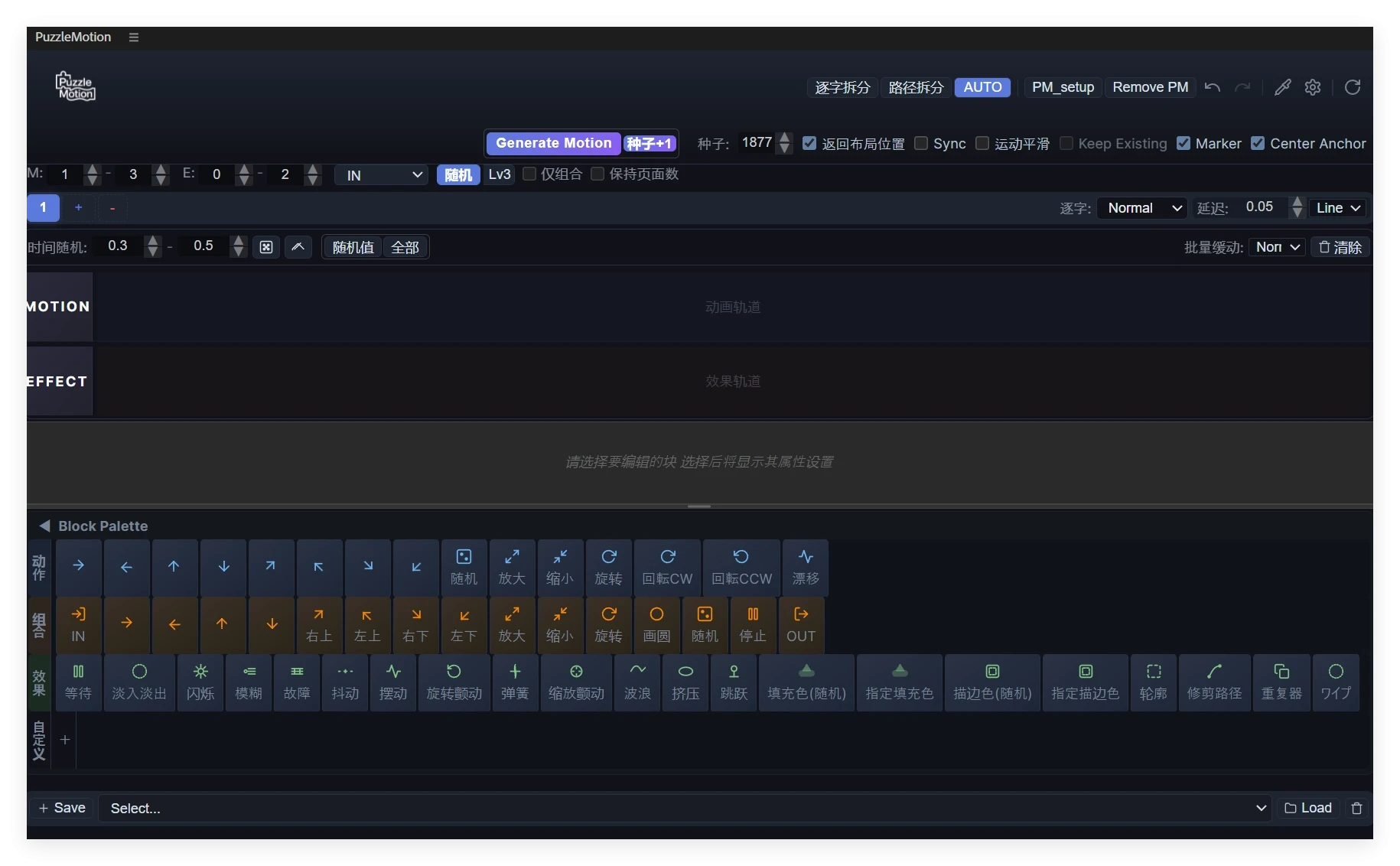Increase the 种子 seed stepper value
1400x866 pixels.
pos(784,138)
